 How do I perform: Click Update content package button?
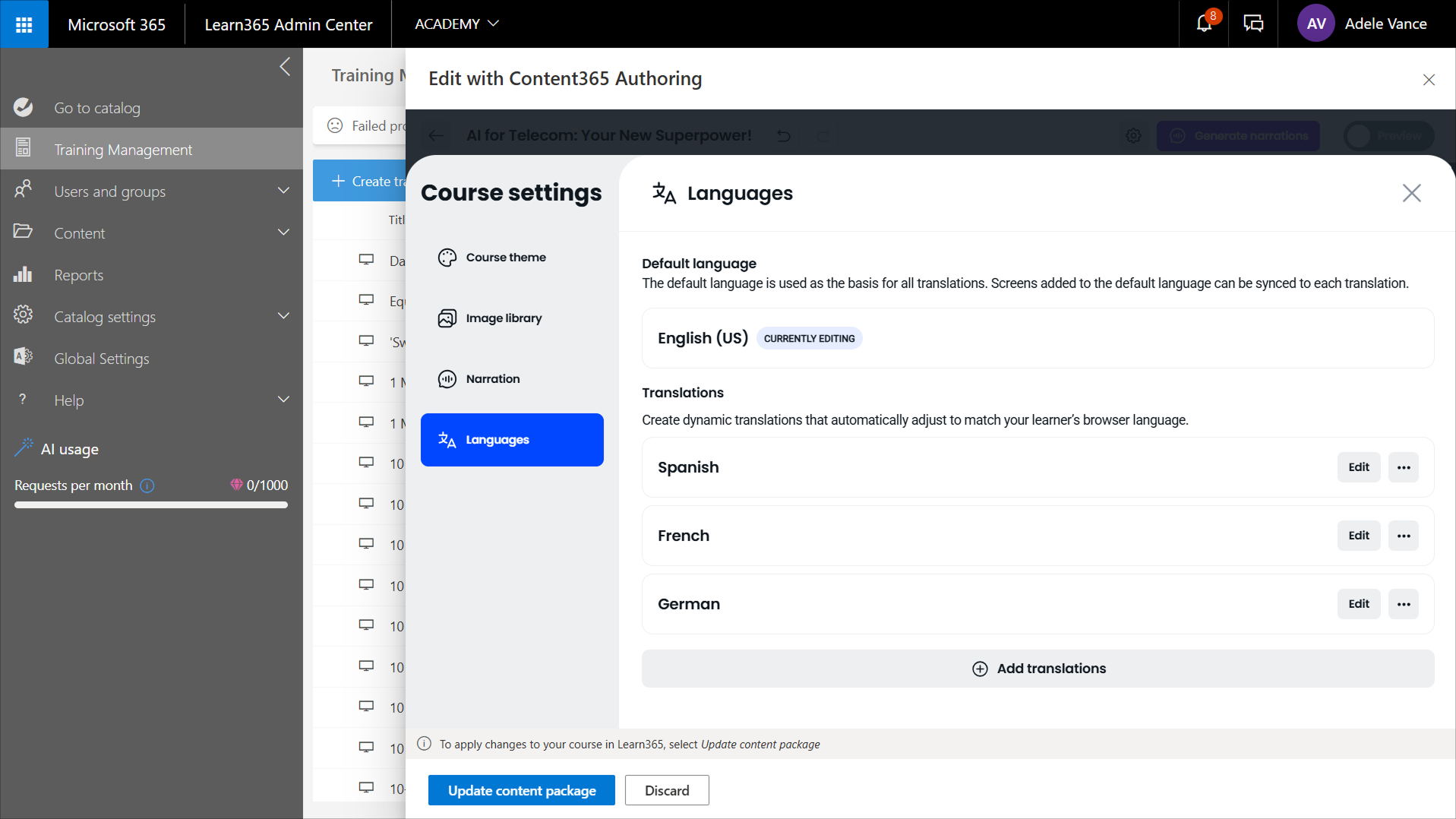click(x=521, y=790)
